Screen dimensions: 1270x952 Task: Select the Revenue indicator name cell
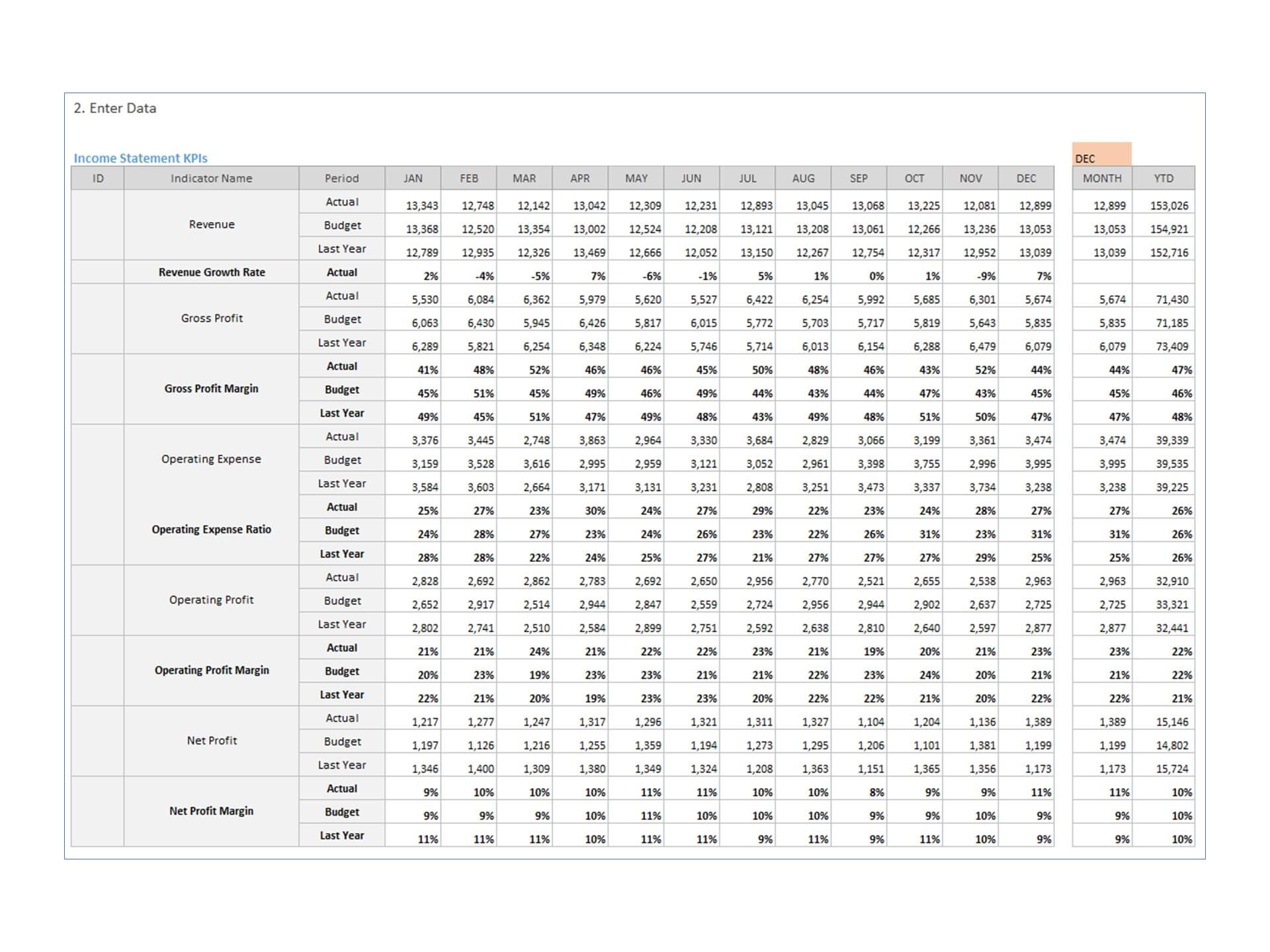[211, 225]
